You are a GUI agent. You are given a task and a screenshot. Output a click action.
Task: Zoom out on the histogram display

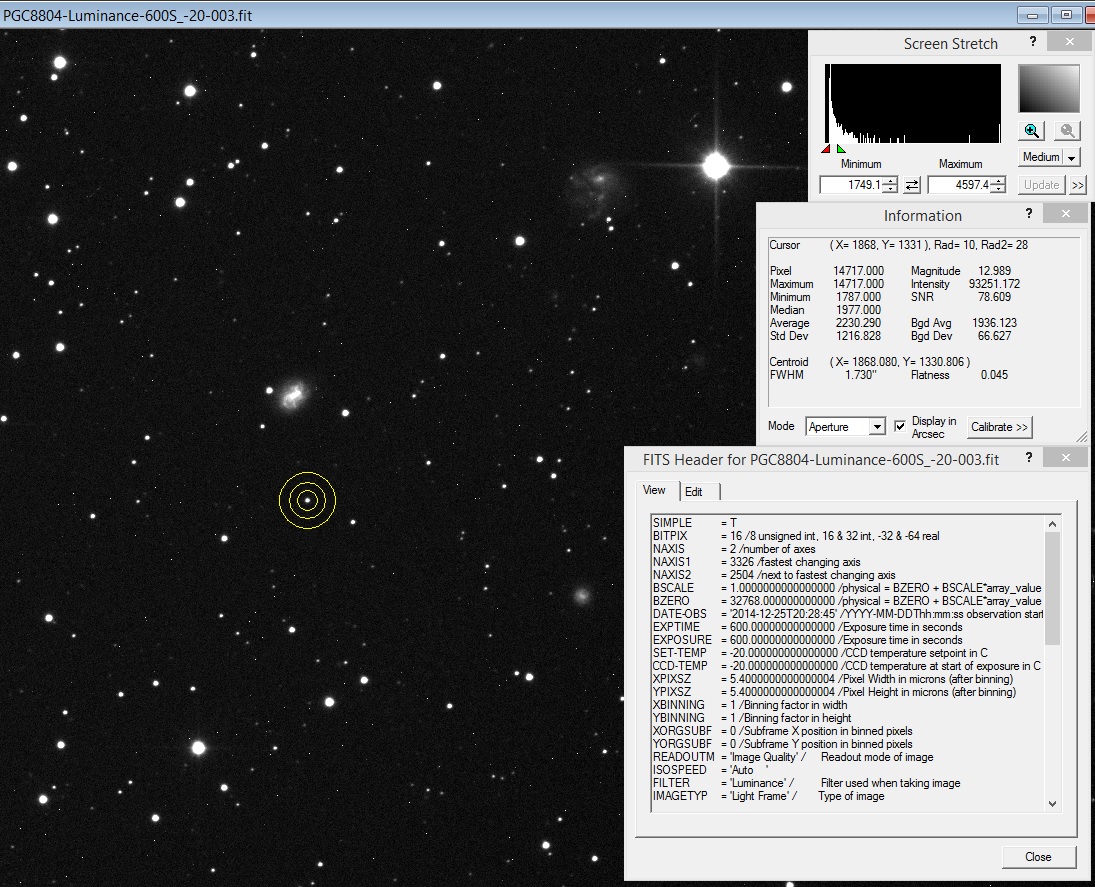tap(1066, 131)
